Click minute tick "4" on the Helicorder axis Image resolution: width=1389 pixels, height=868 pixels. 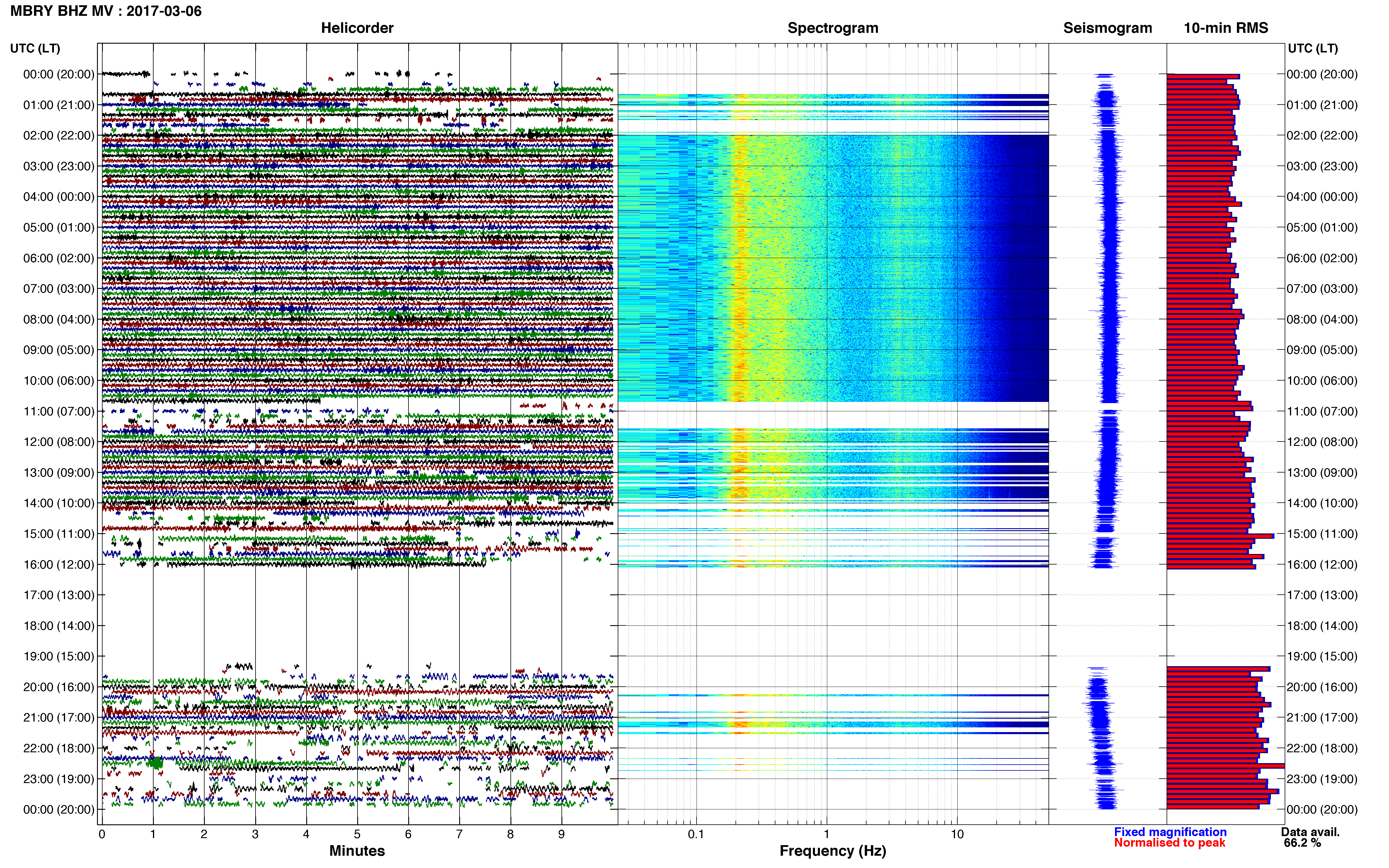pyautogui.click(x=306, y=835)
